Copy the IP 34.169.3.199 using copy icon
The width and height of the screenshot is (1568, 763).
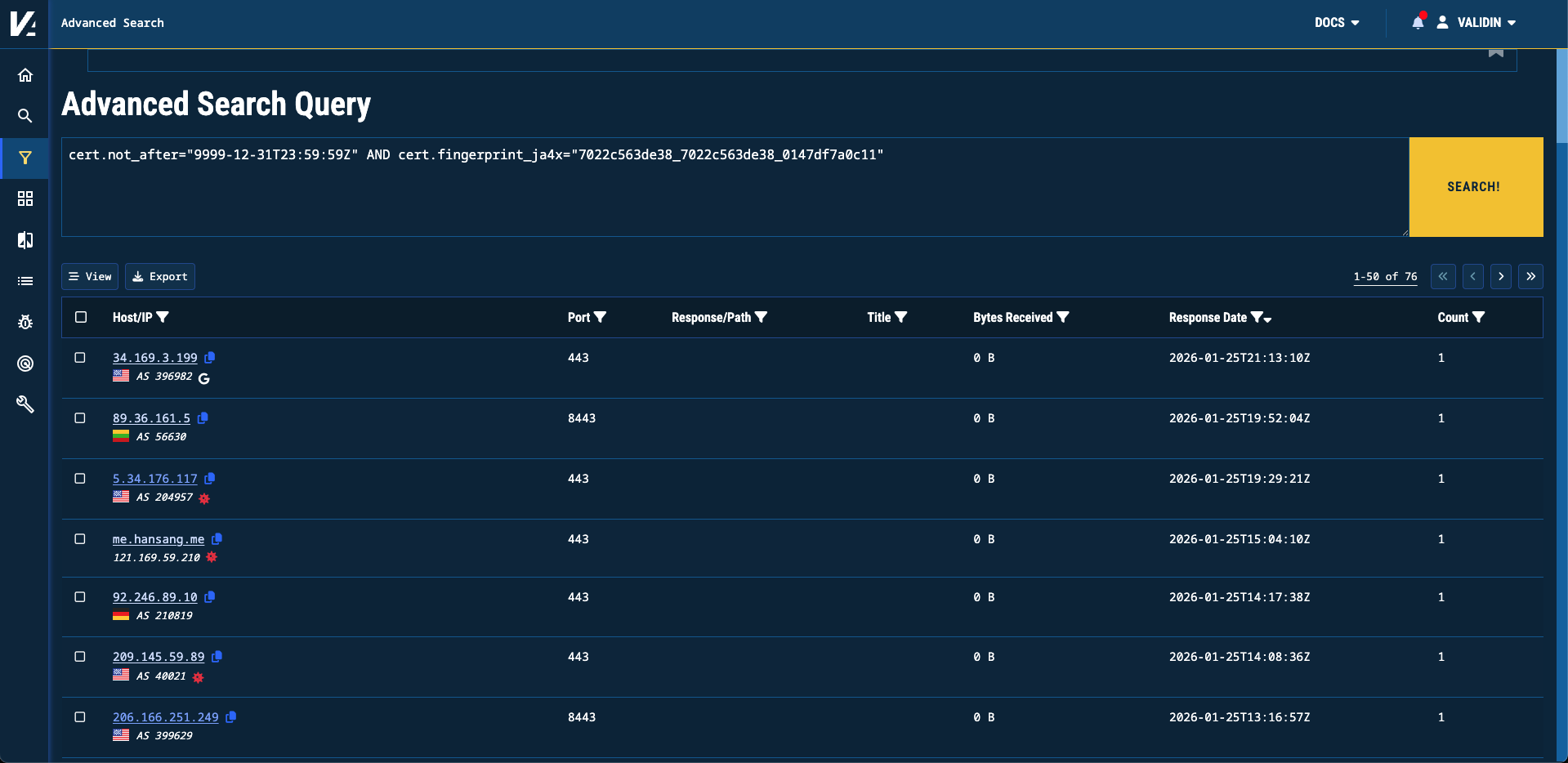click(x=210, y=357)
